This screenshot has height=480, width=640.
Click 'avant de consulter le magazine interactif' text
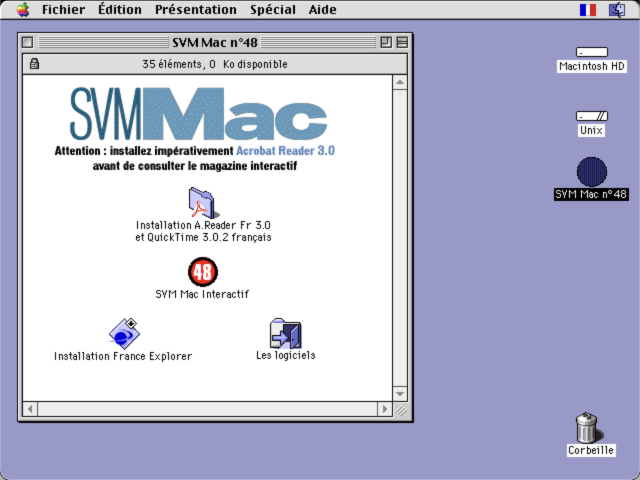pyautogui.click(x=195, y=166)
